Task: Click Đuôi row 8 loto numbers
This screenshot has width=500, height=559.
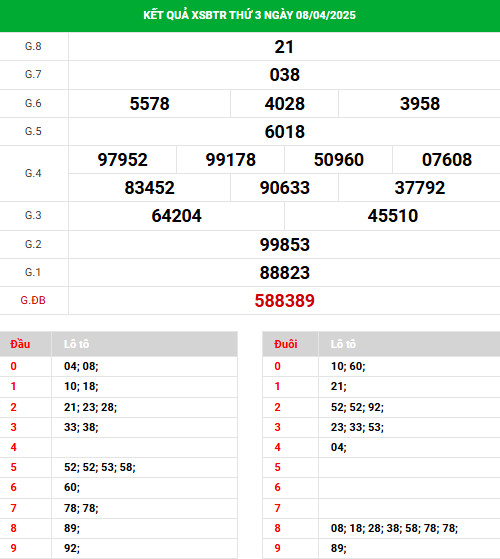Action: (394, 528)
